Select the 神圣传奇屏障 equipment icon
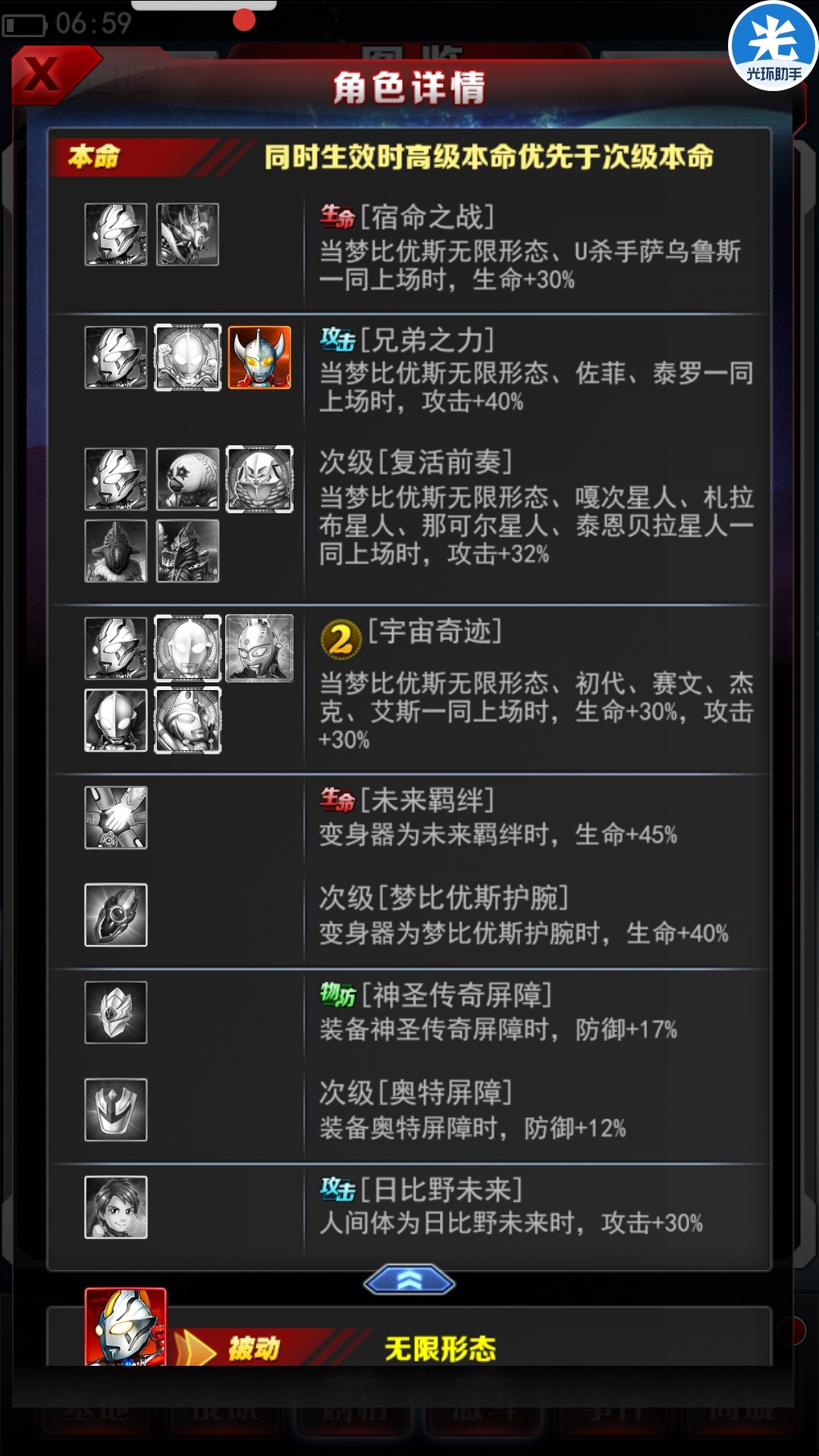This screenshot has height=1456, width=819. (x=116, y=1012)
